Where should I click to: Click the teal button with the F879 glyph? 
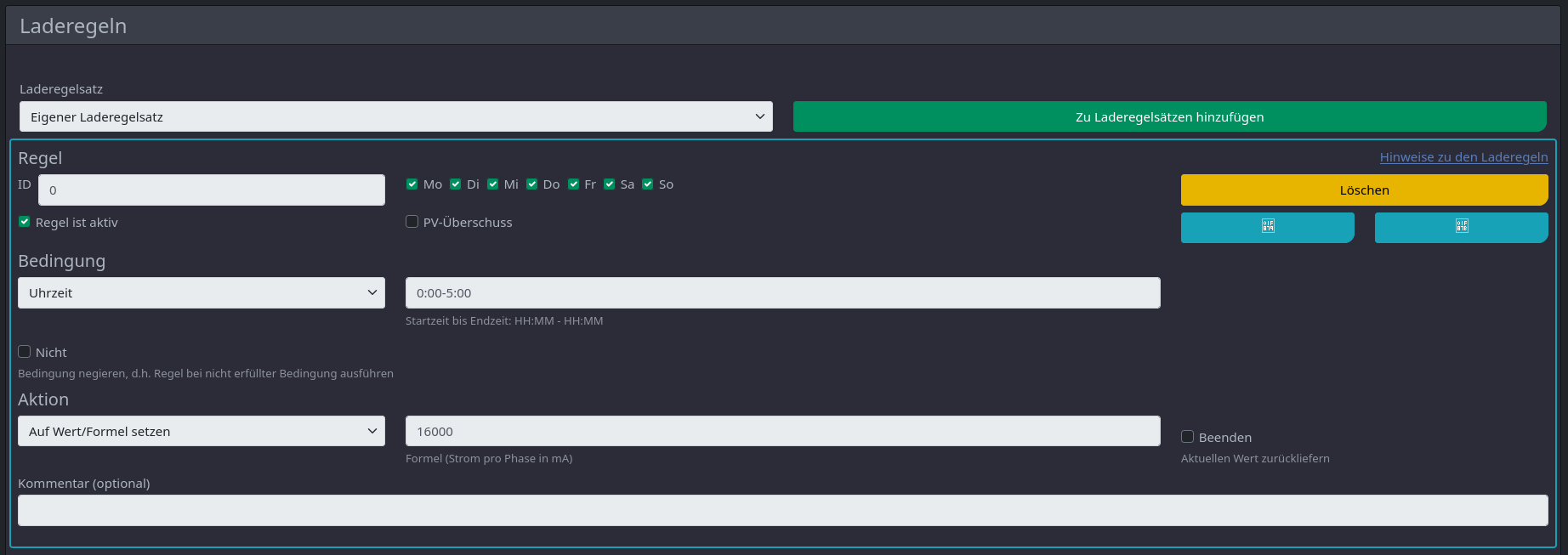coord(1267,227)
